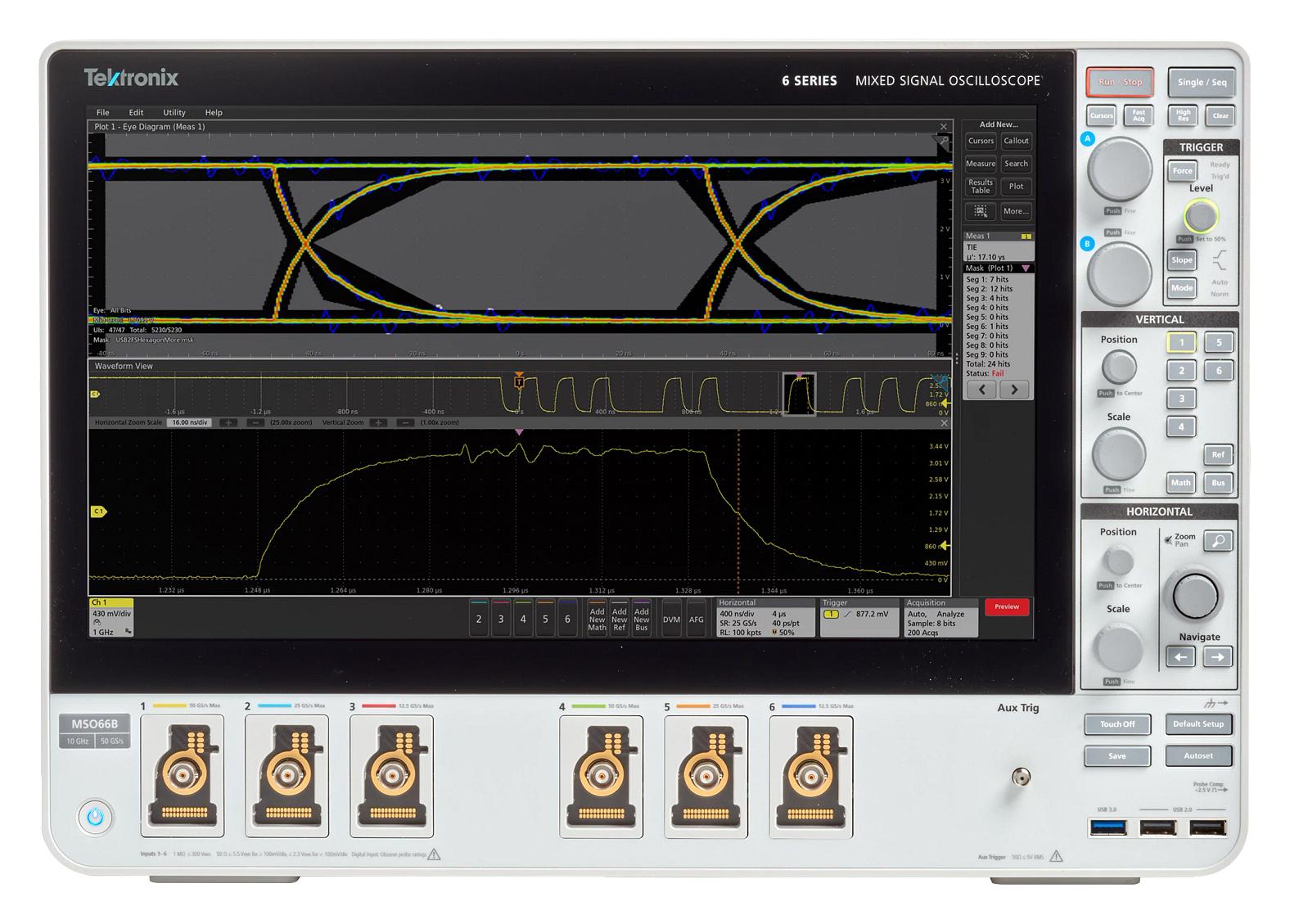Open the File menu
This screenshot has width=1290, height=924.
pyautogui.click(x=102, y=112)
